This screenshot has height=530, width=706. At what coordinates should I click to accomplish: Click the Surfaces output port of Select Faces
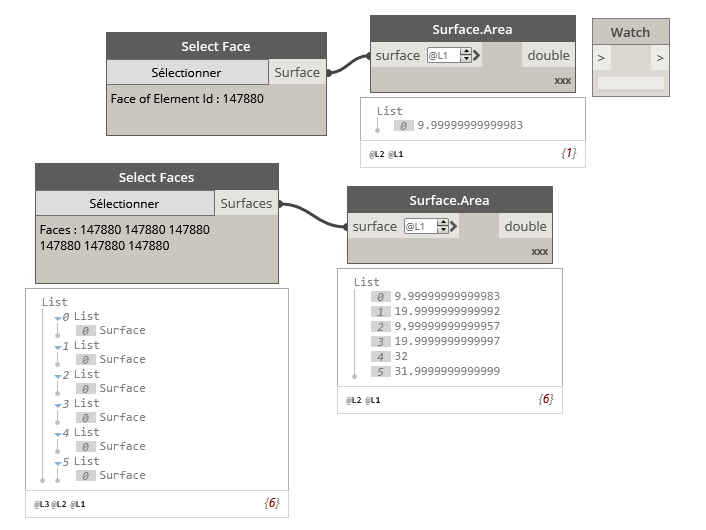[x=246, y=203]
